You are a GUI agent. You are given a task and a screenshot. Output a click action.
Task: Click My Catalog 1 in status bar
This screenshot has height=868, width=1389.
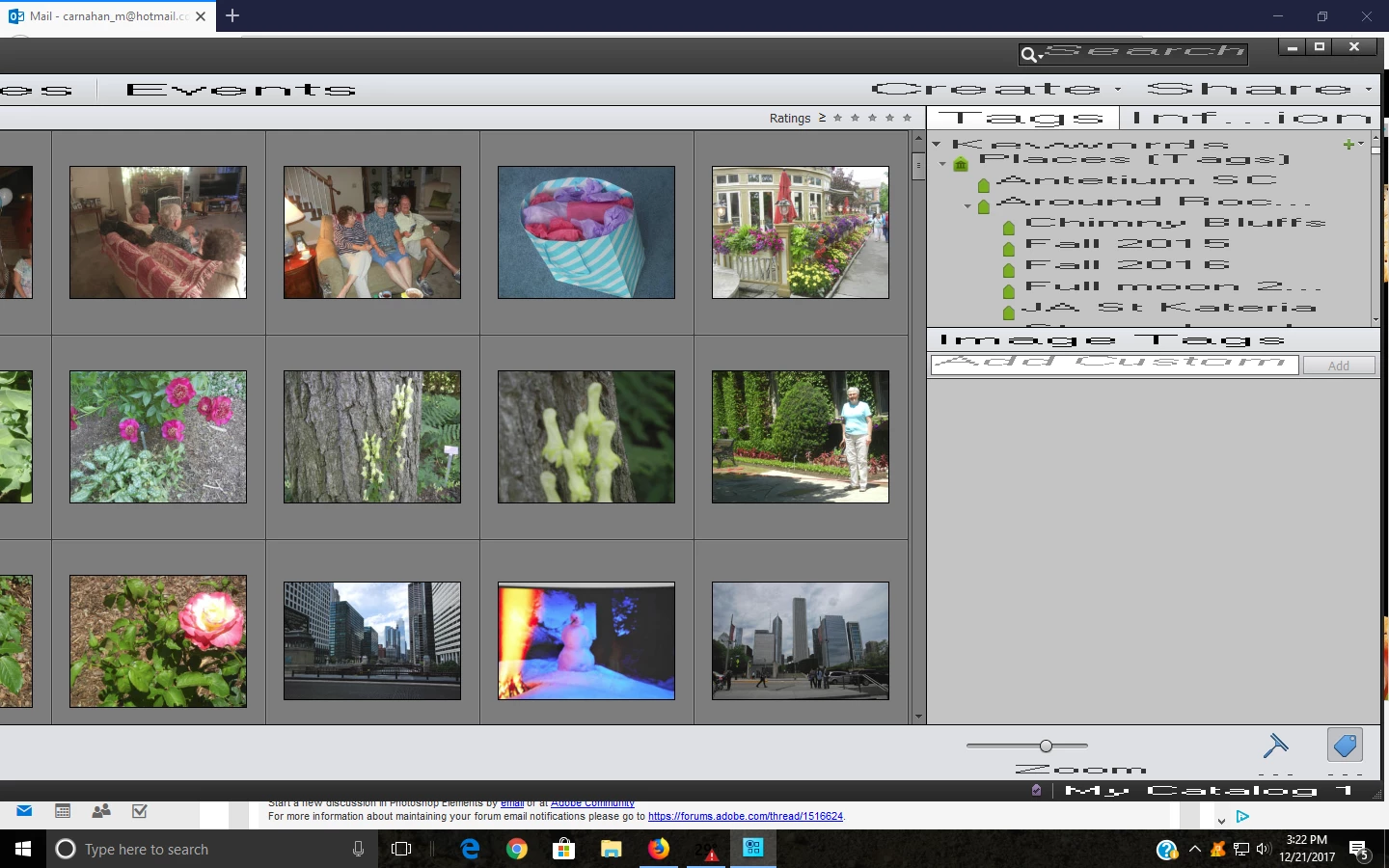[1209, 790]
